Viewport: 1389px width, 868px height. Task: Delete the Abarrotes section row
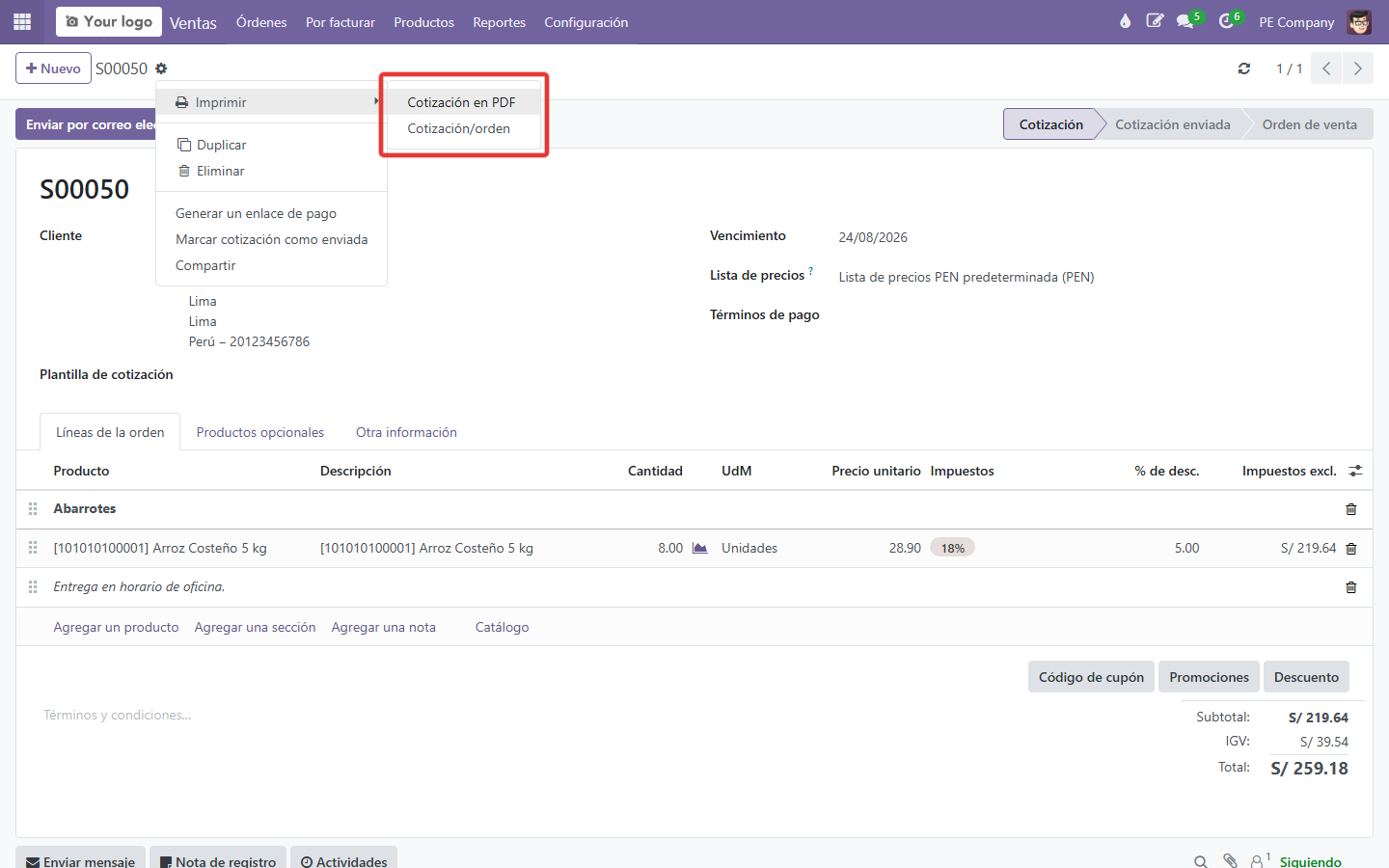point(1351,509)
